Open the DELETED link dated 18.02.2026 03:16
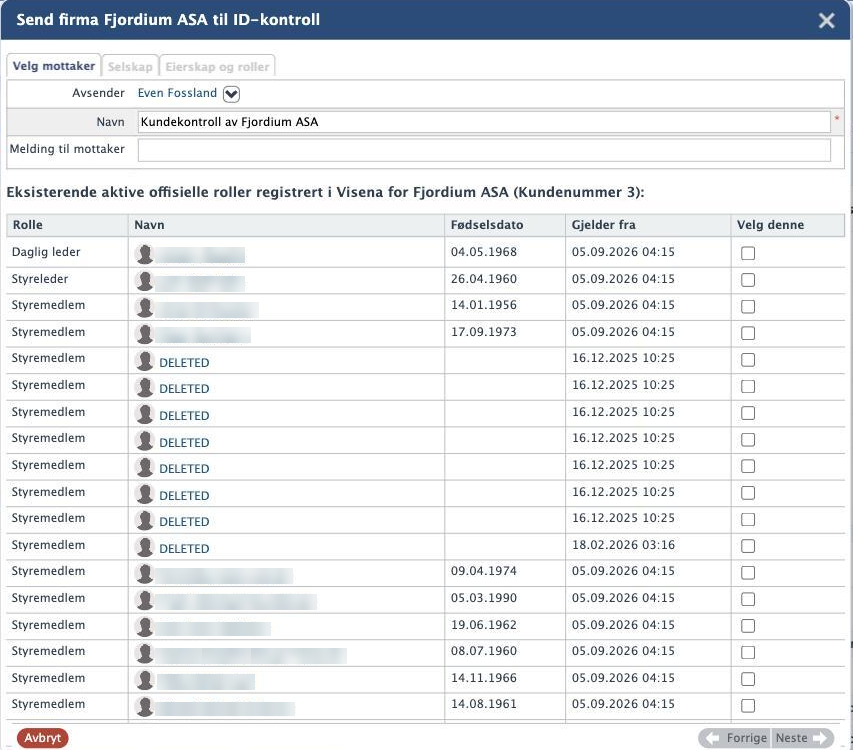 click(x=184, y=549)
